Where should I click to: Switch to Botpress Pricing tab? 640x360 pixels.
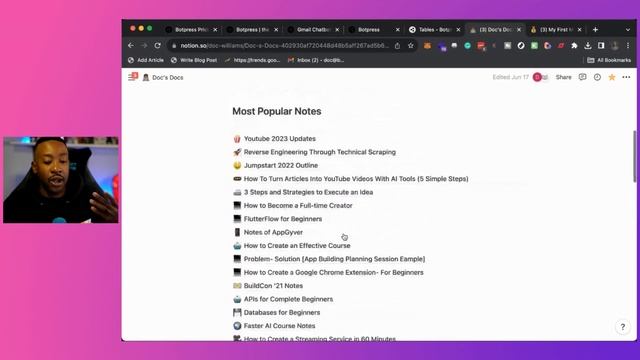point(191,29)
